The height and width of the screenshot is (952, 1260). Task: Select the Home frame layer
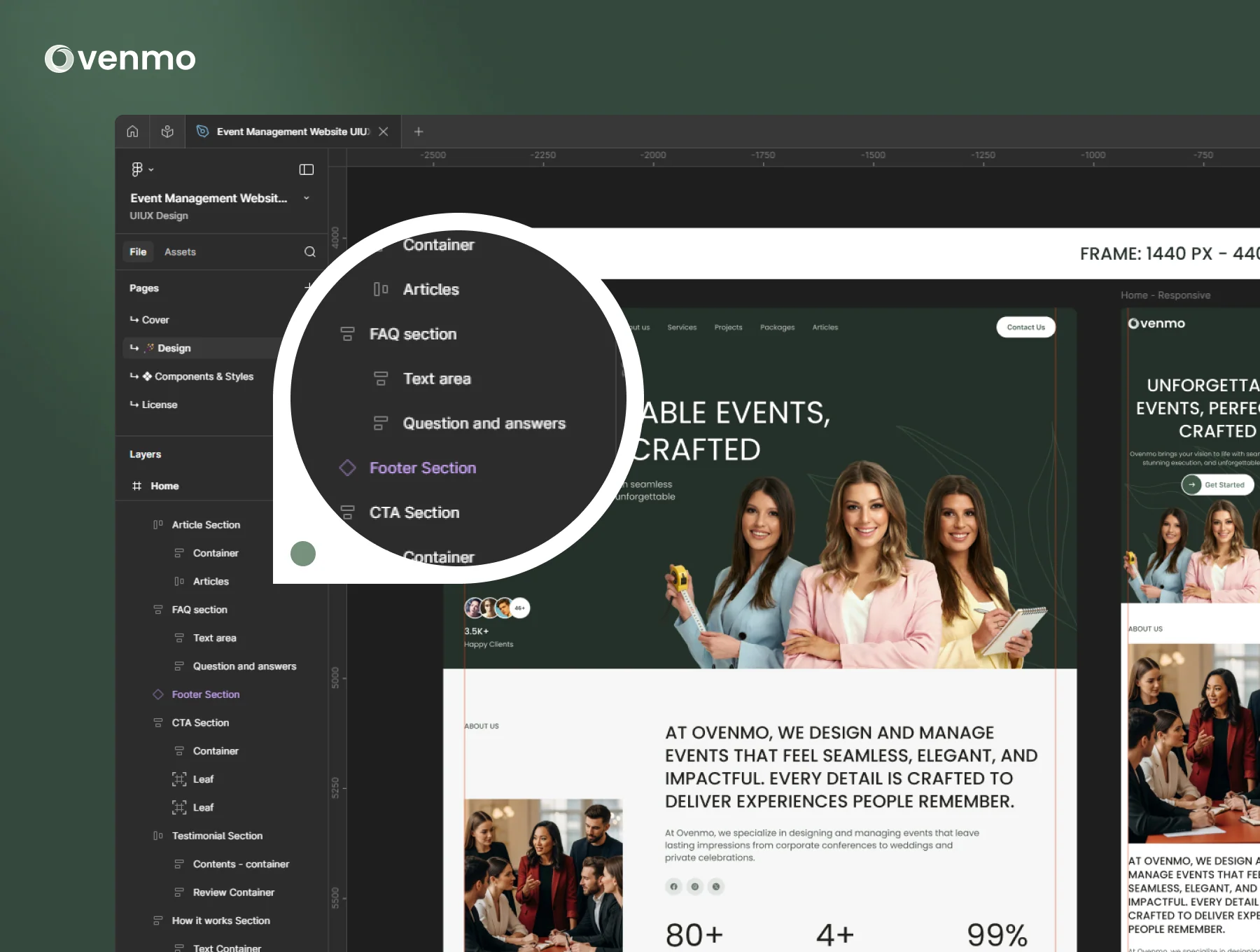164,486
